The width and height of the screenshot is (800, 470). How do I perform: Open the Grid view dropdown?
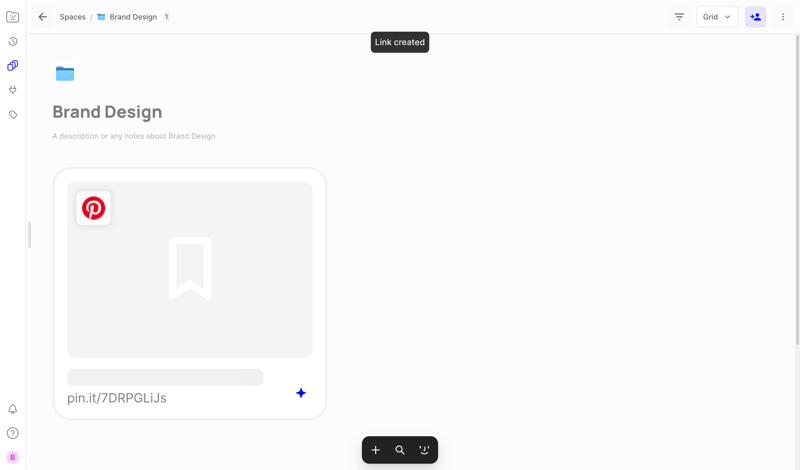pos(716,17)
